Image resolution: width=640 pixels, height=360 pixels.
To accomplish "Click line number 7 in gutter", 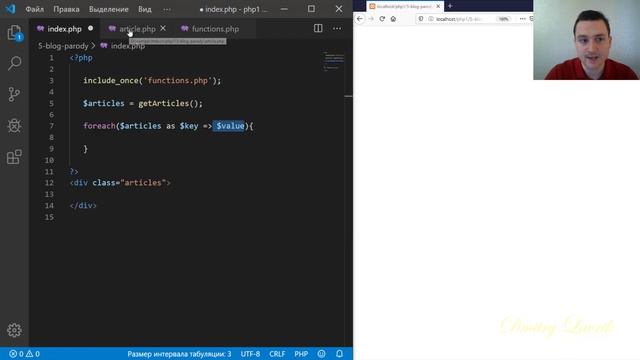I will coord(51,126).
